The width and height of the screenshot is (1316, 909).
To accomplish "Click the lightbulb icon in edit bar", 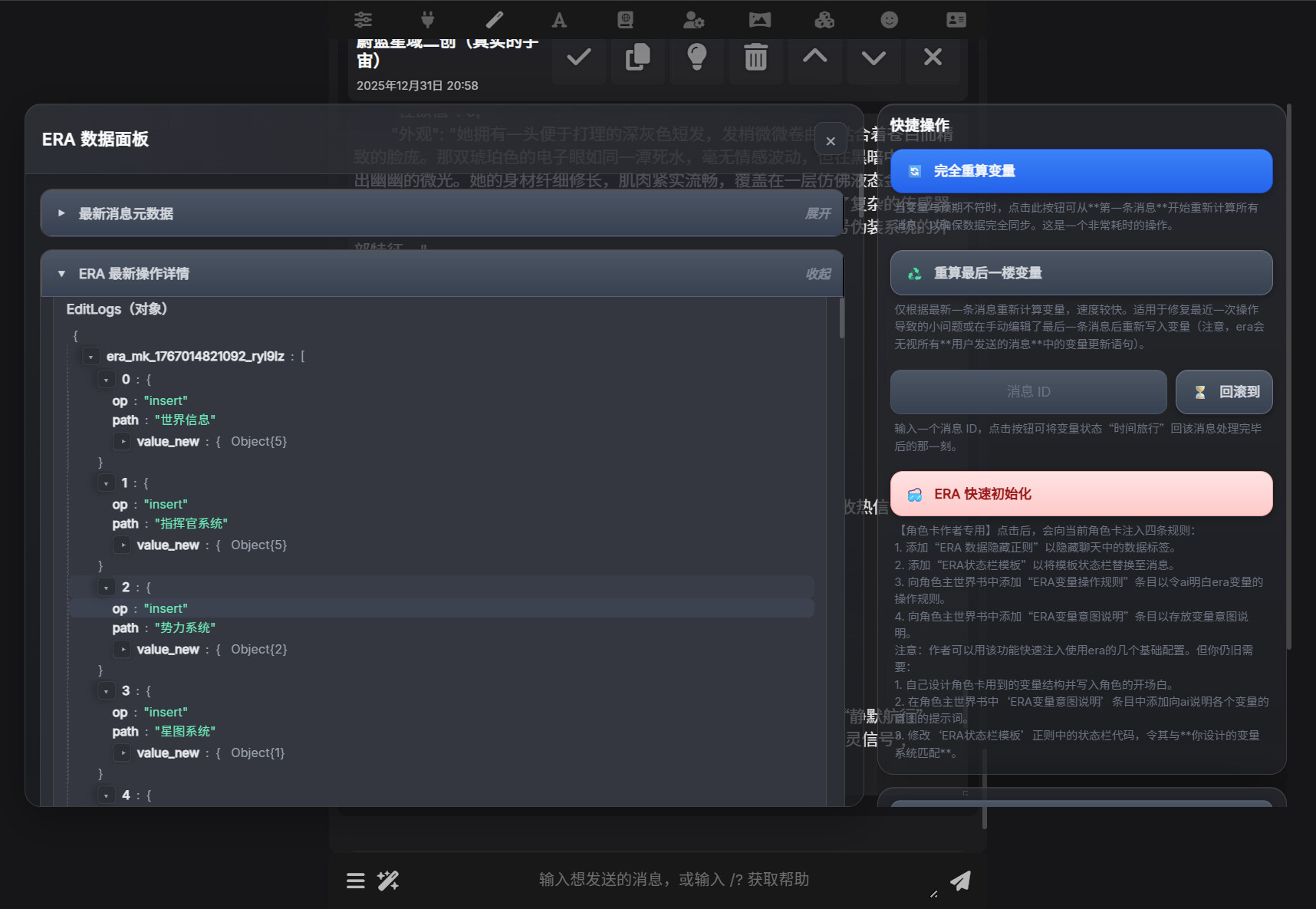I will (697, 57).
